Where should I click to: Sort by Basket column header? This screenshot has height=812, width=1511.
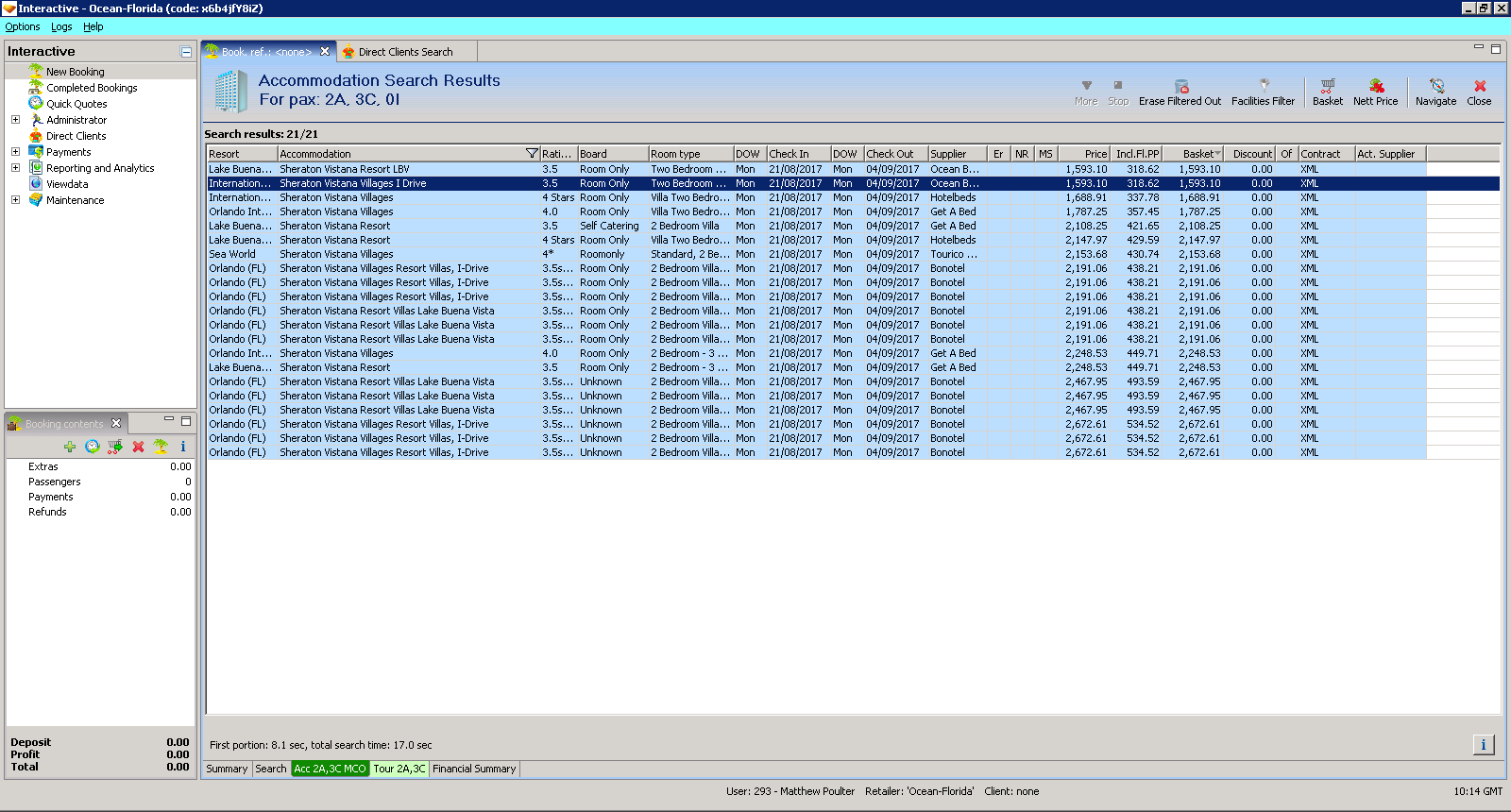pos(1193,153)
